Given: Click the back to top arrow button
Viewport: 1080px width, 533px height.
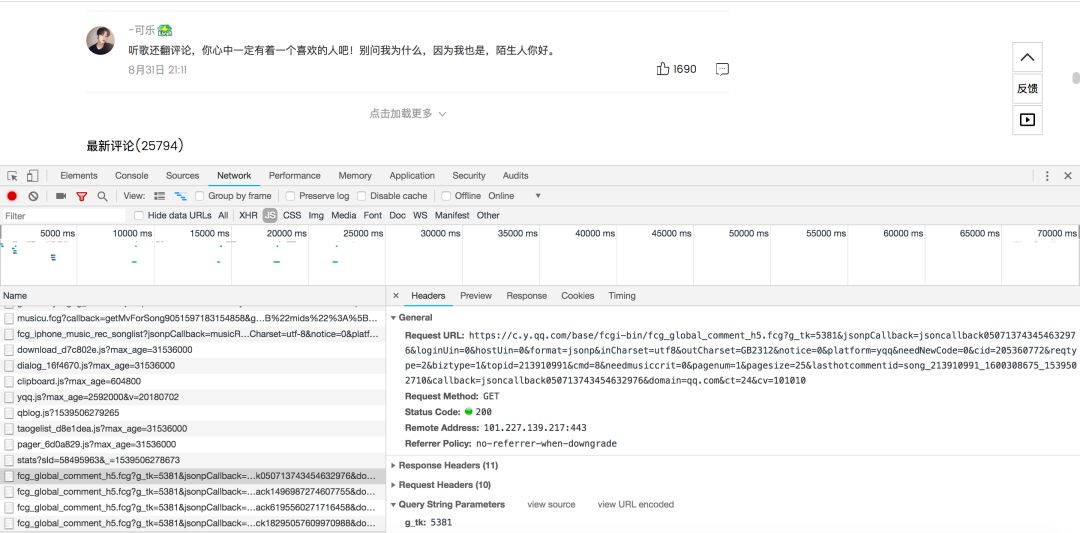Looking at the screenshot, I should pyautogui.click(x=1027, y=57).
